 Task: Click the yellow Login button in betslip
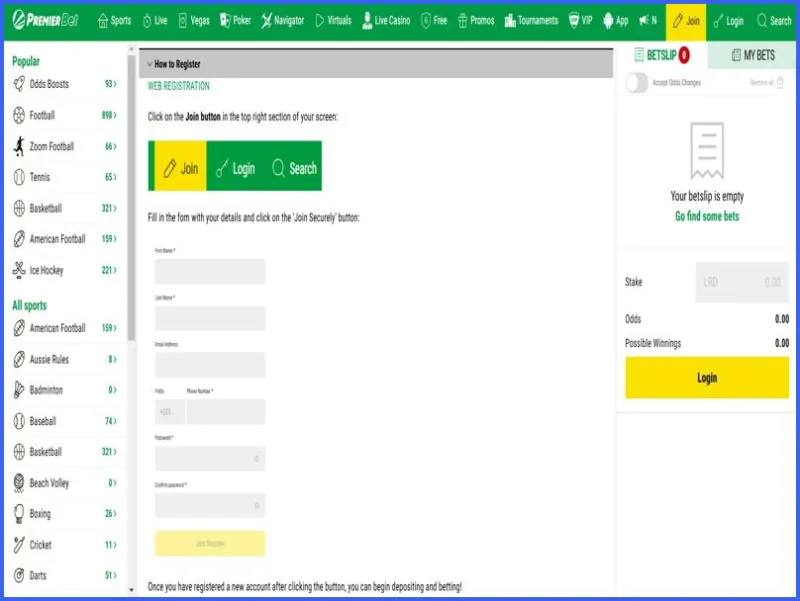(707, 378)
